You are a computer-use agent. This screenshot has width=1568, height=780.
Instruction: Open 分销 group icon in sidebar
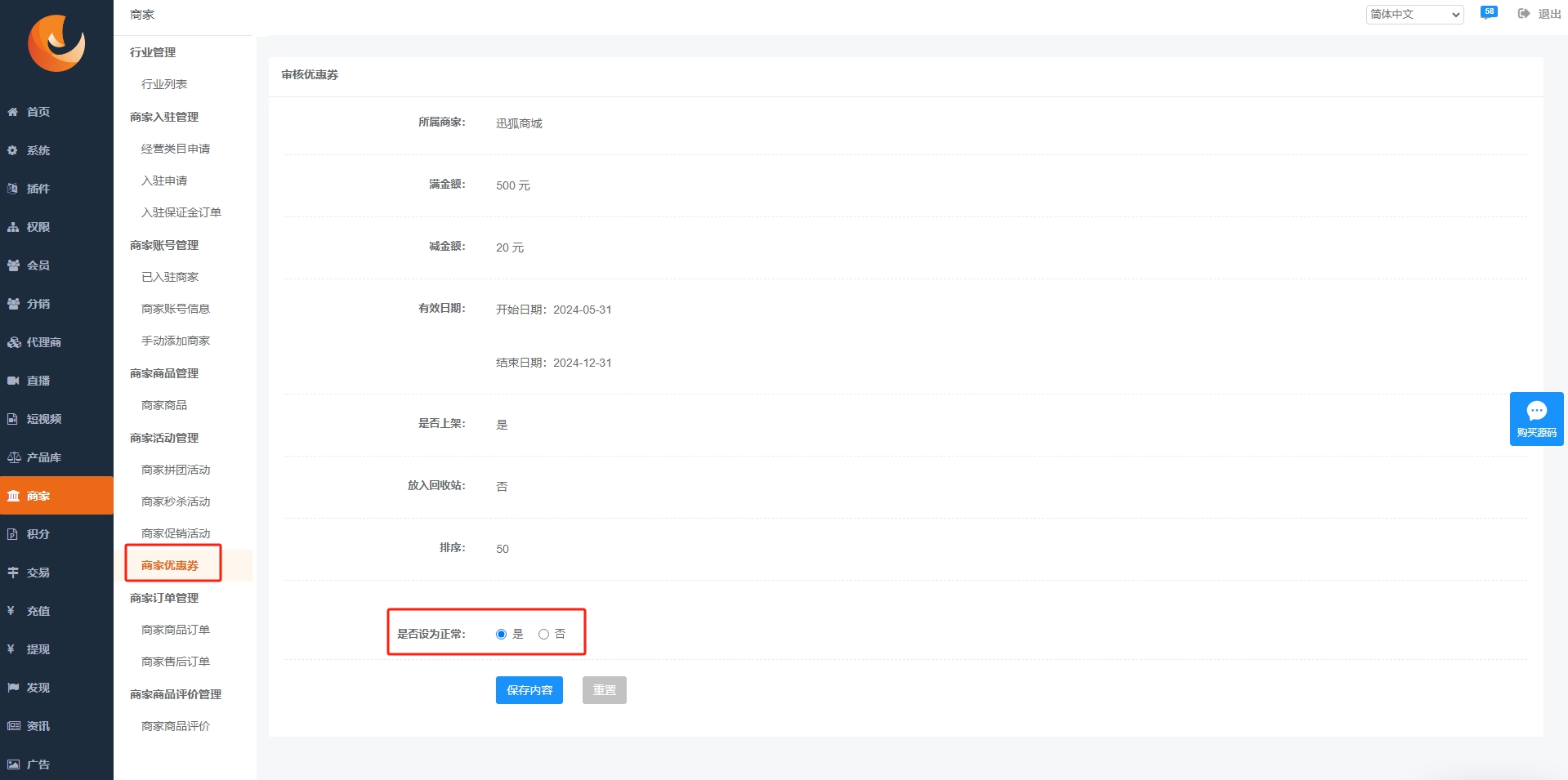click(x=13, y=304)
